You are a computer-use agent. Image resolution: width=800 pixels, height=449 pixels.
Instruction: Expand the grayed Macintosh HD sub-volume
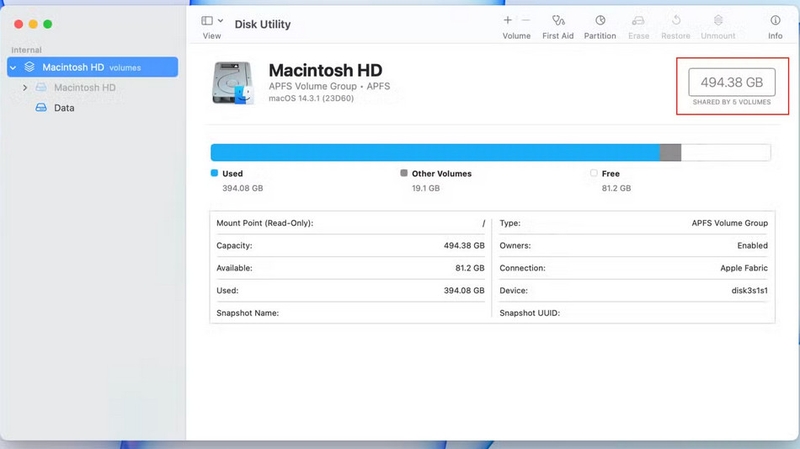coord(24,88)
